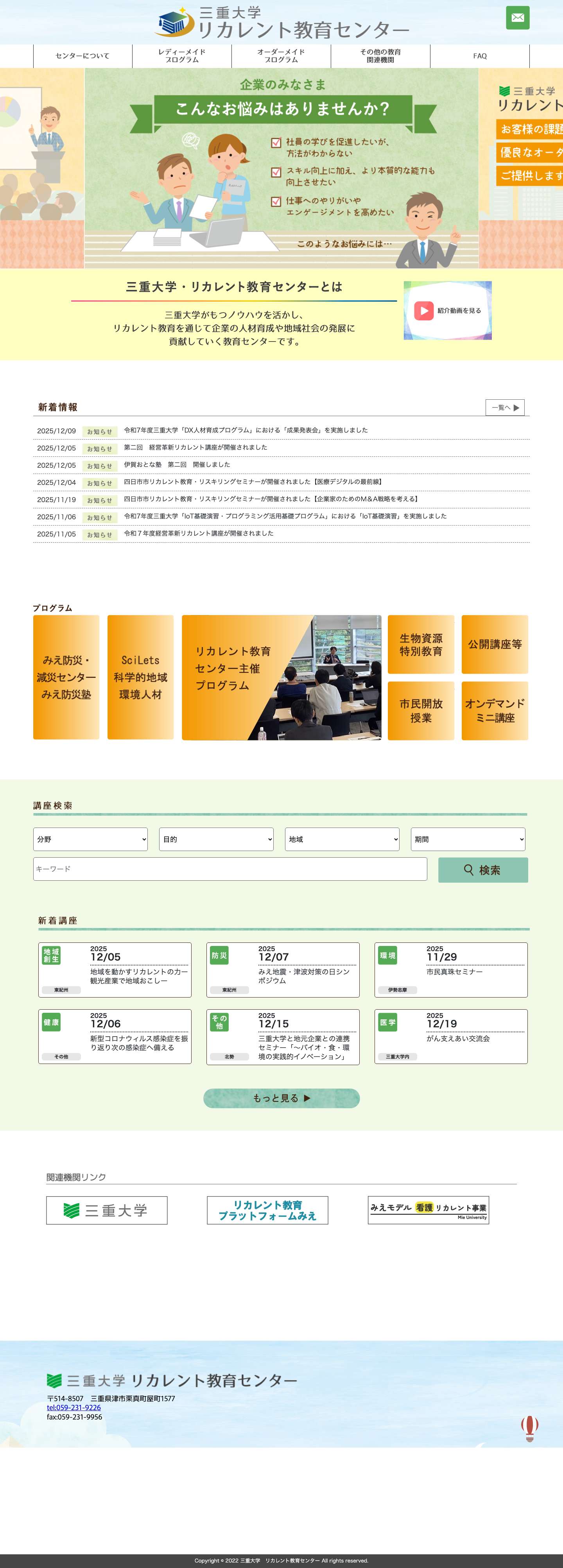Click the その他 green category badge
Screen dimensions: 563x1568
[219, 1023]
